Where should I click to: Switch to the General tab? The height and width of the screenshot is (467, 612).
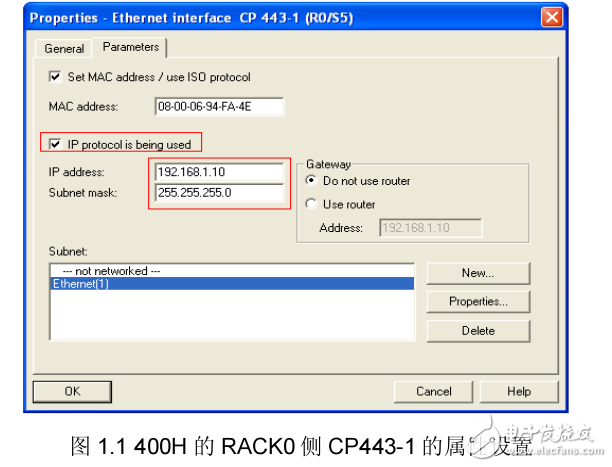64,48
